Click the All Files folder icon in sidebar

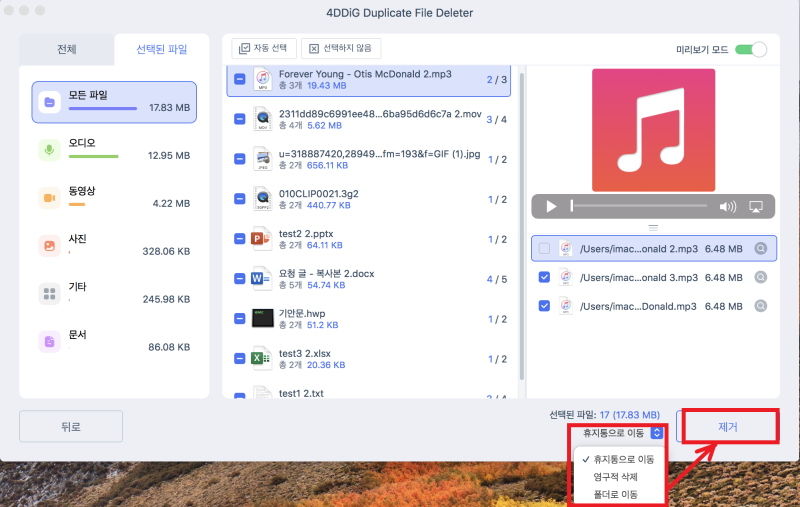click(x=49, y=102)
